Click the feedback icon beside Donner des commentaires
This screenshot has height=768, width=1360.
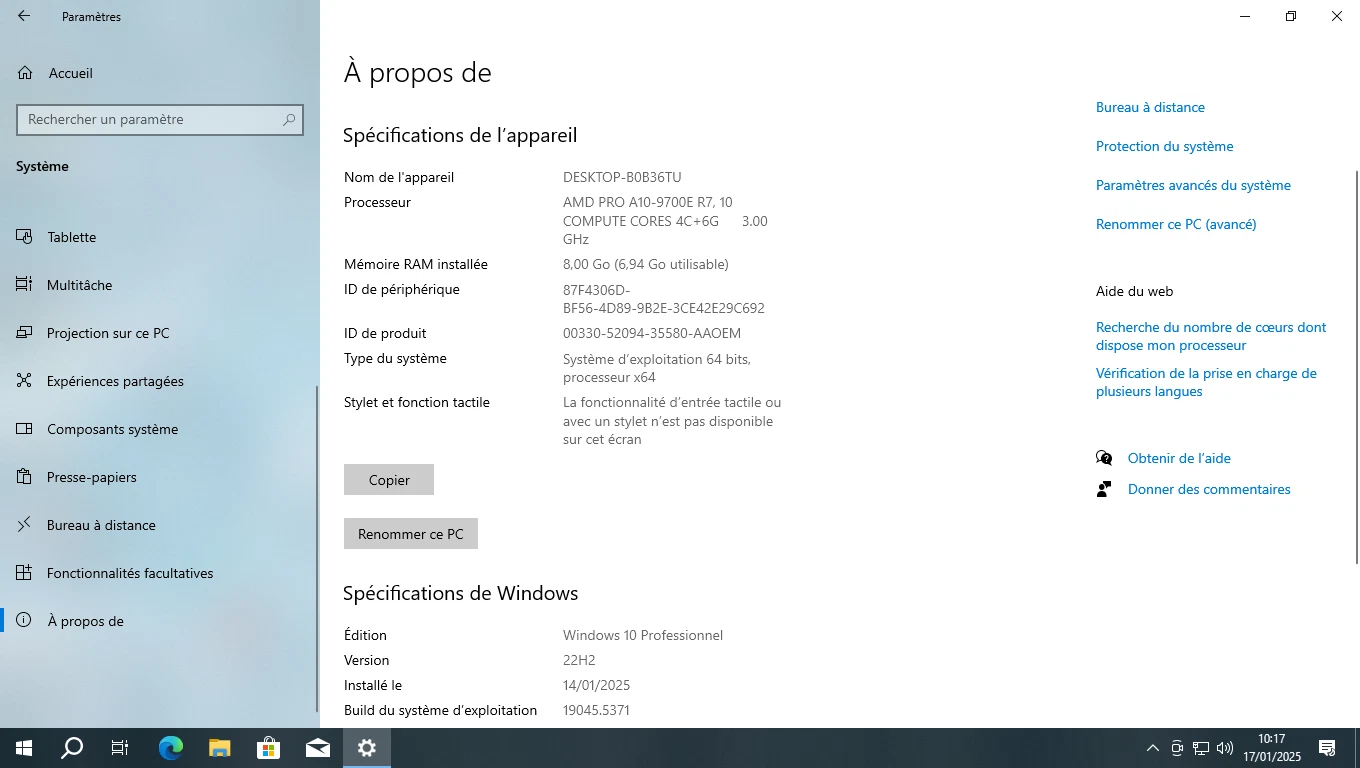click(1104, 489)
